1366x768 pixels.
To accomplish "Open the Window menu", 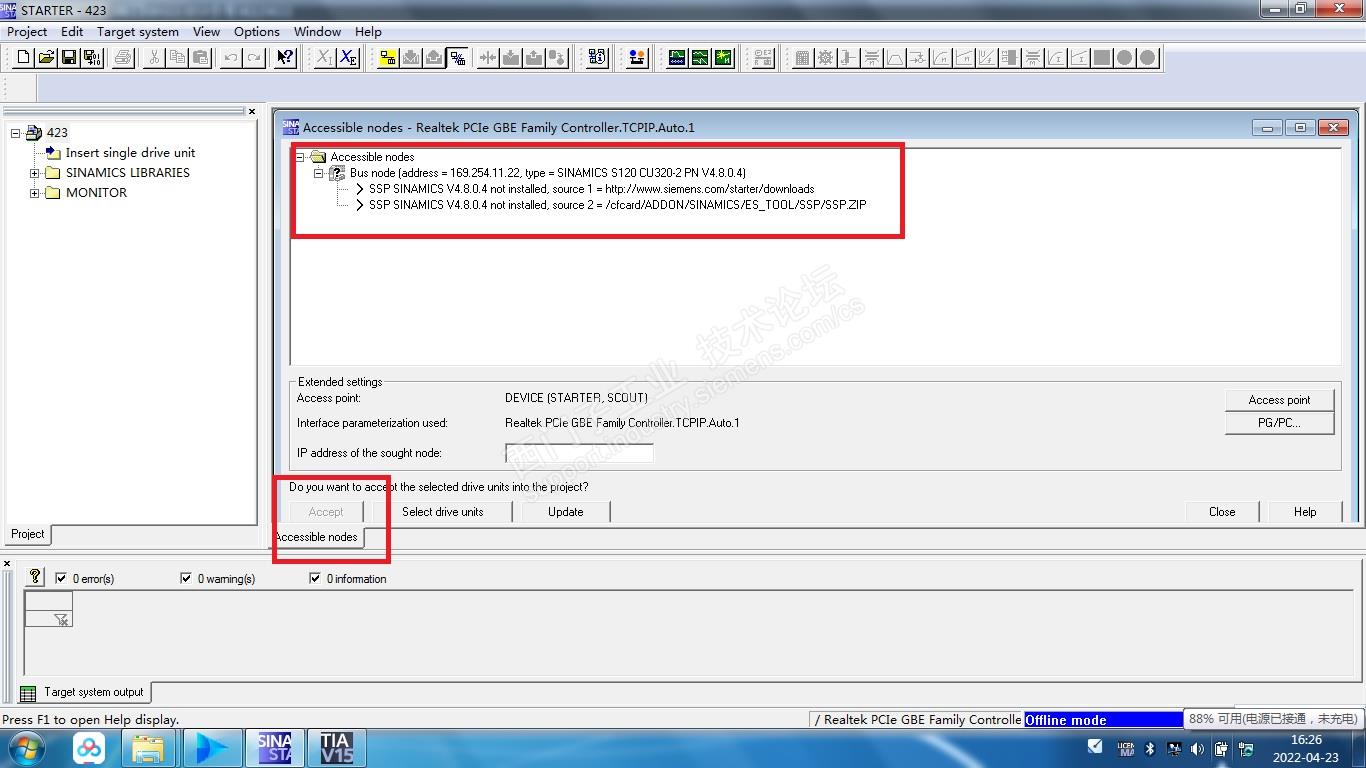I will tap(318, 32).
